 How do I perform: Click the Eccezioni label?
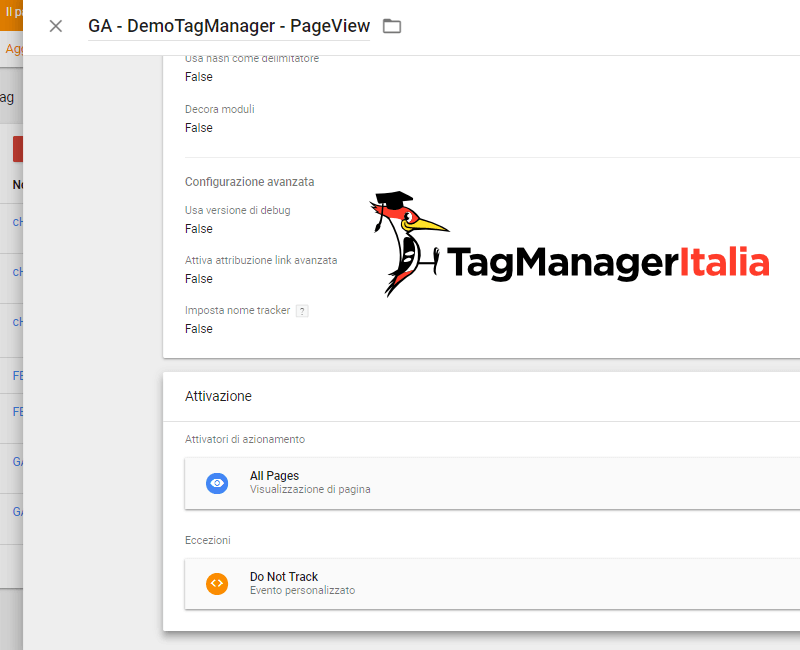208,540
